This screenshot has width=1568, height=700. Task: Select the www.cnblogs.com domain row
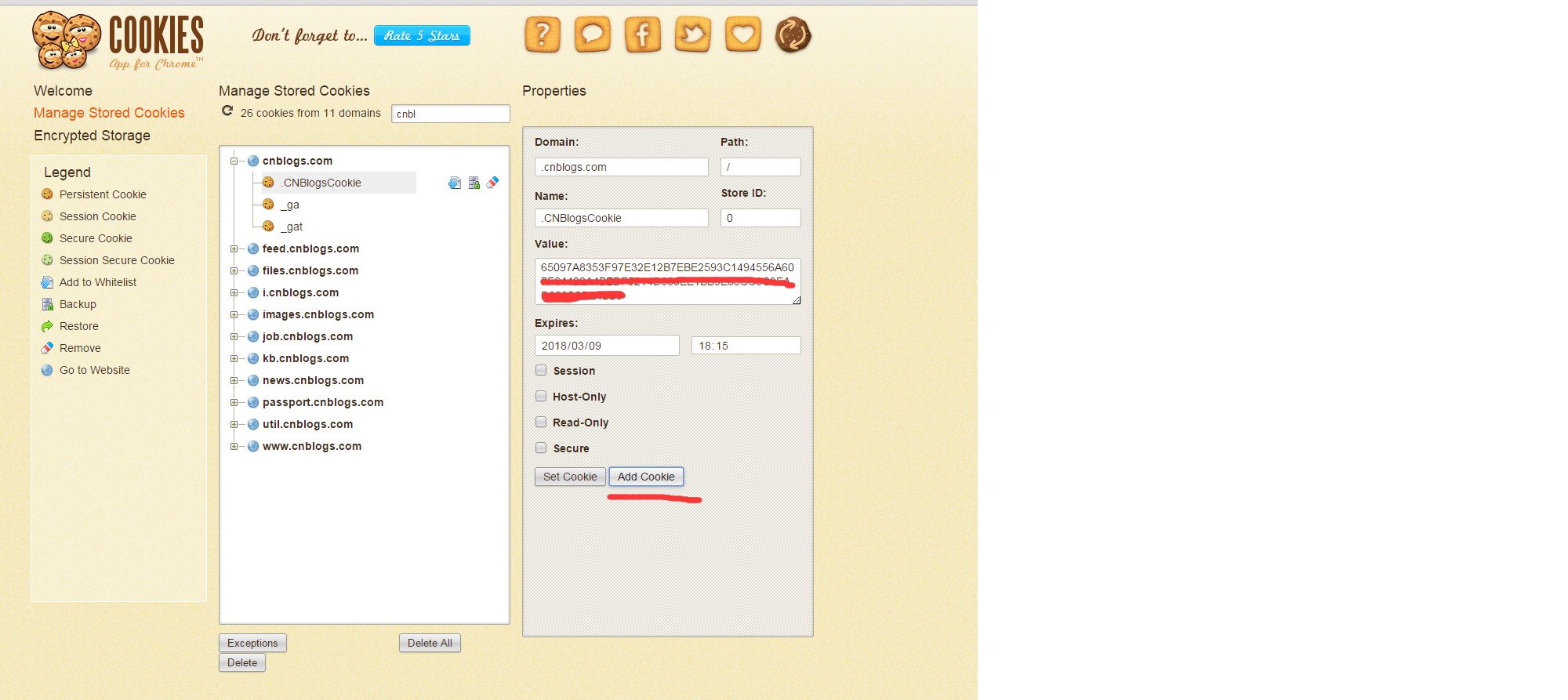312,446
